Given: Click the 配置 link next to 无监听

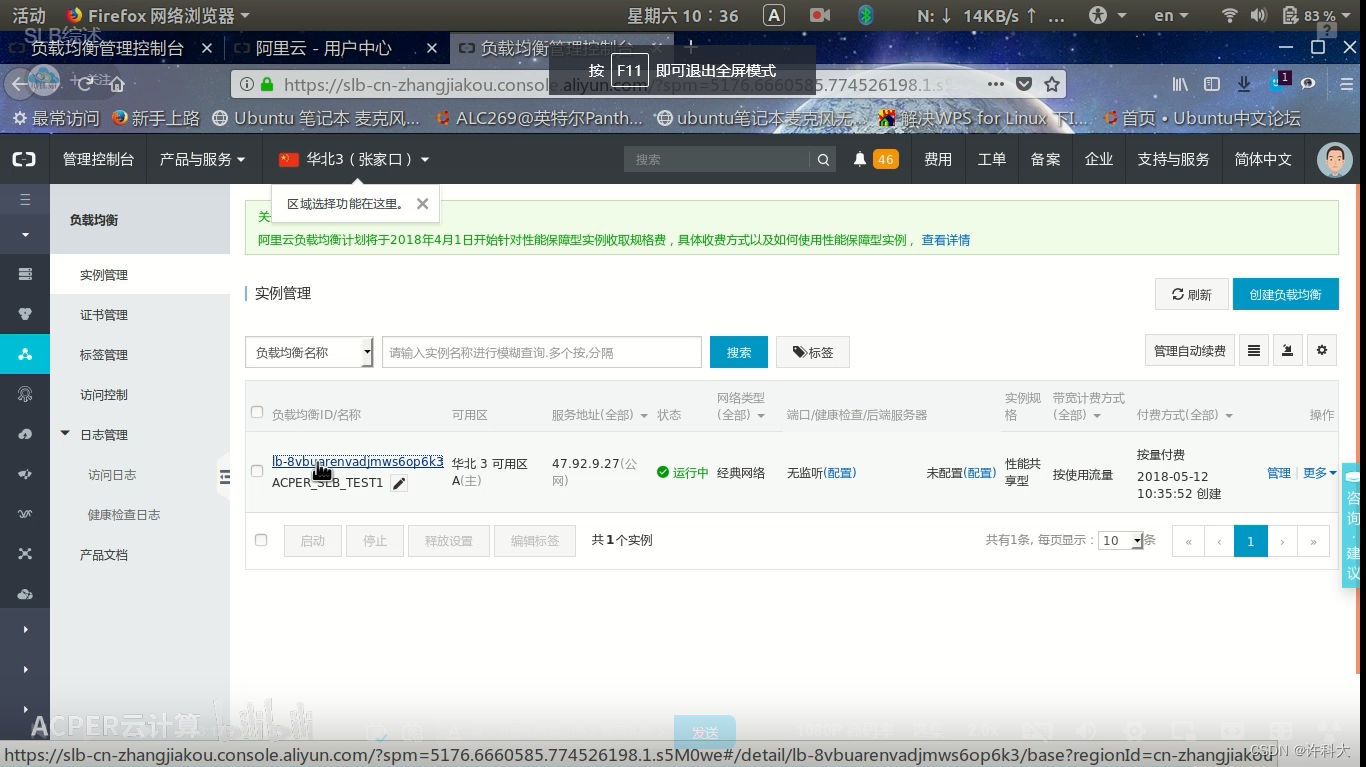Looking at the screenshot, I should click(840, 473).
